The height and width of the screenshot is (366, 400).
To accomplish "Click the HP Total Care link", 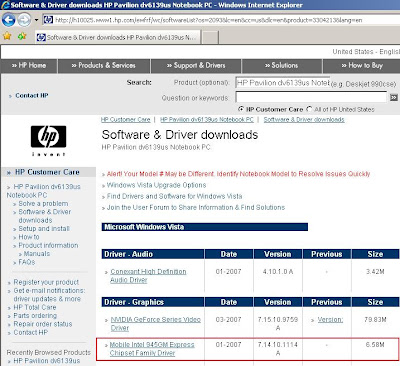I will click(x=35, y=307).
